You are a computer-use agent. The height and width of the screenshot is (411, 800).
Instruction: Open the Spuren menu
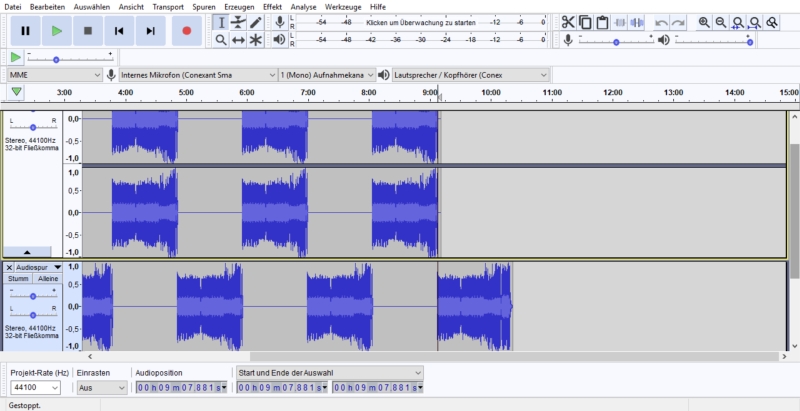click(x=204, y=7)
